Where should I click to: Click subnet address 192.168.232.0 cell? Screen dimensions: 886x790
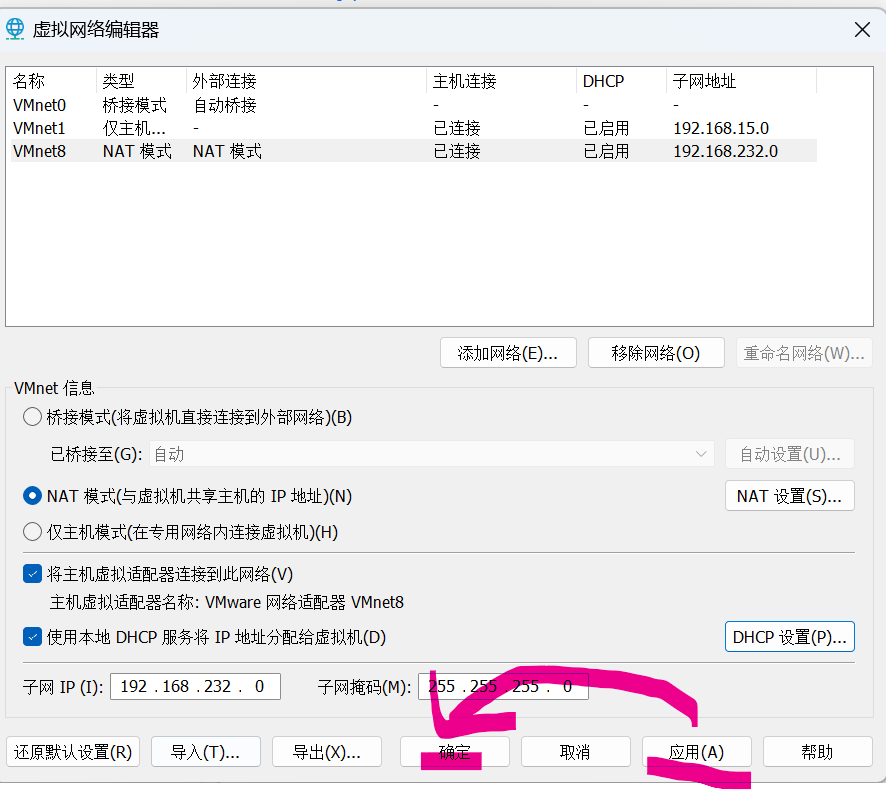point(726,151)
